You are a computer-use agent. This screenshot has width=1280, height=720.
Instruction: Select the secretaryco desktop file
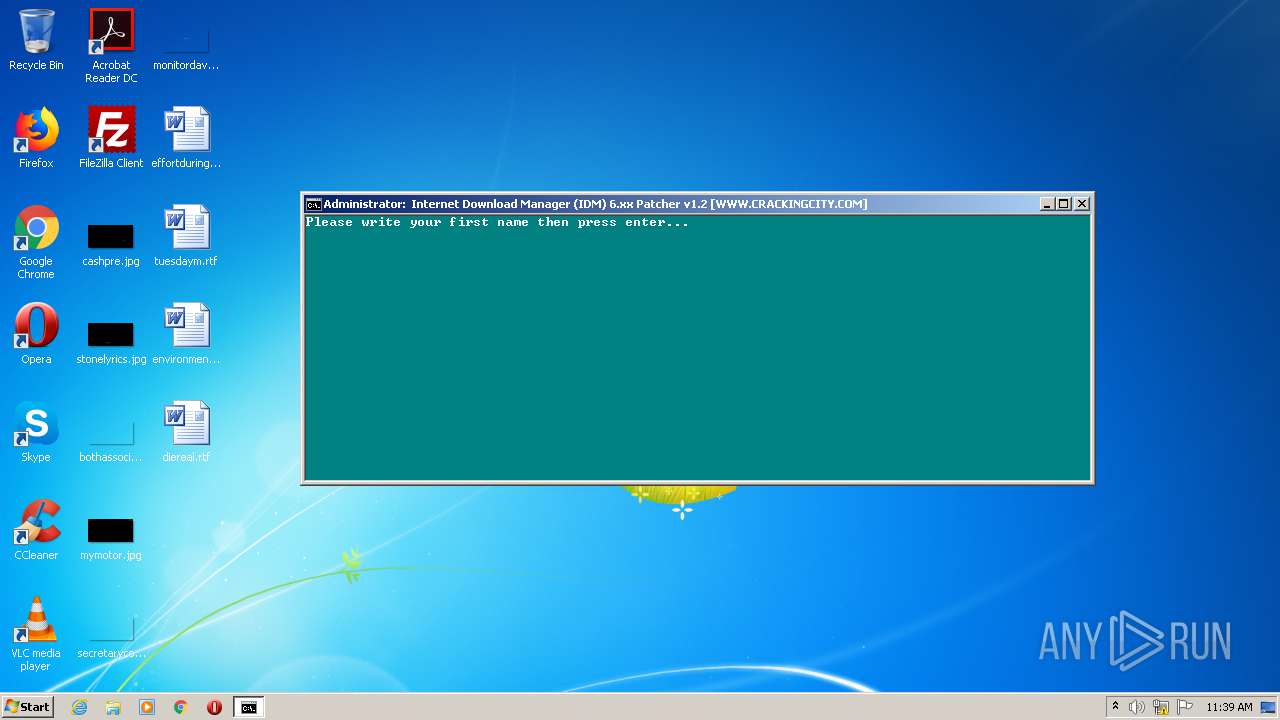coord(111,636)
